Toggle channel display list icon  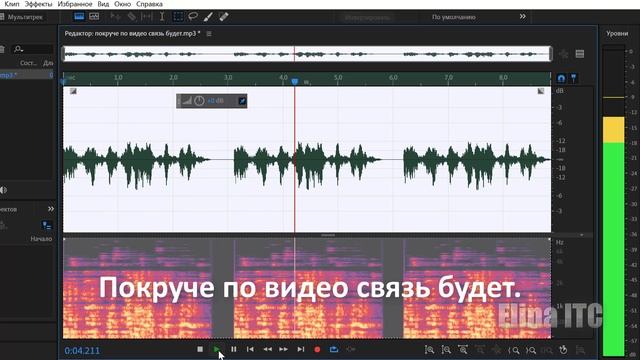(580, 54)
